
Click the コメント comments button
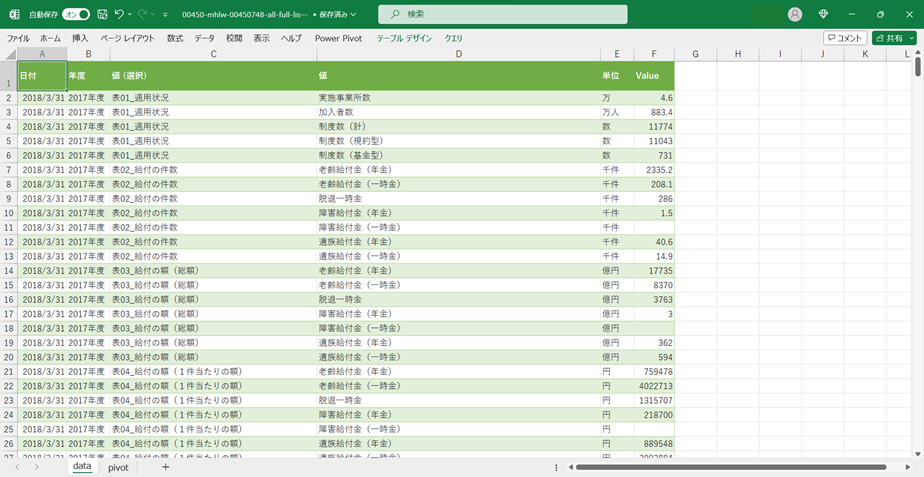845,38
